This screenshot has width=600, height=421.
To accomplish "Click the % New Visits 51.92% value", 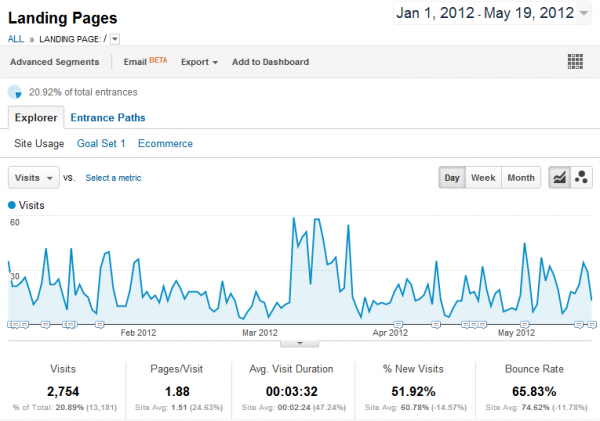I will 413,392.
